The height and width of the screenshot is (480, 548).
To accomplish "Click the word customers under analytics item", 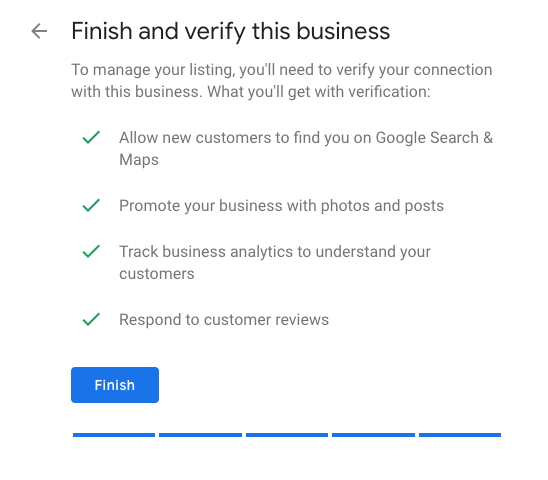I will (x=157, y=274).
